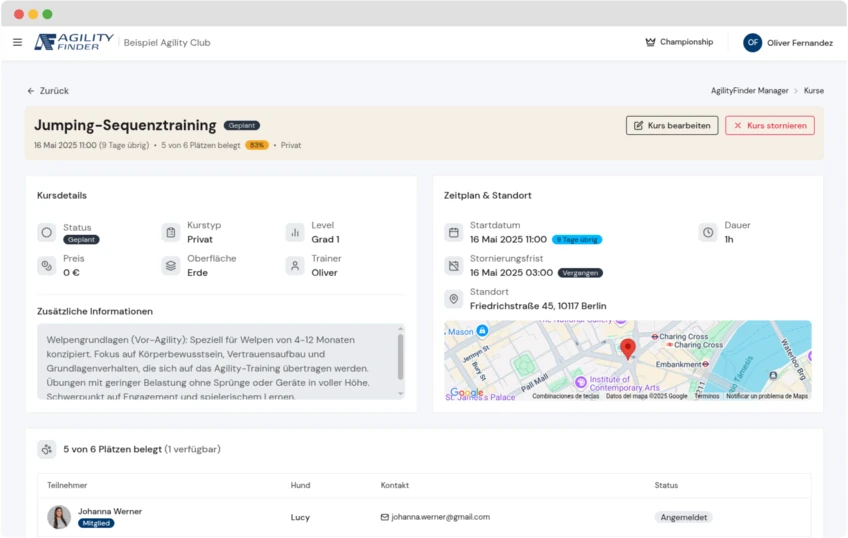Go back using the Zurück link
848x538 pixels.
point(48,91)
